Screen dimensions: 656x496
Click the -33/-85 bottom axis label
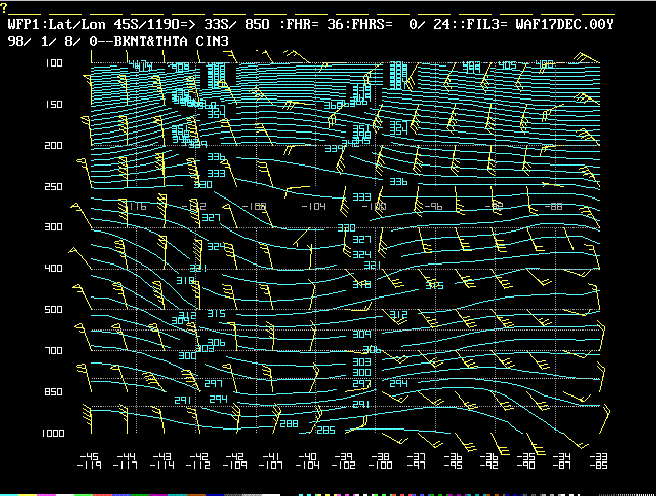(x=598, y=461)
